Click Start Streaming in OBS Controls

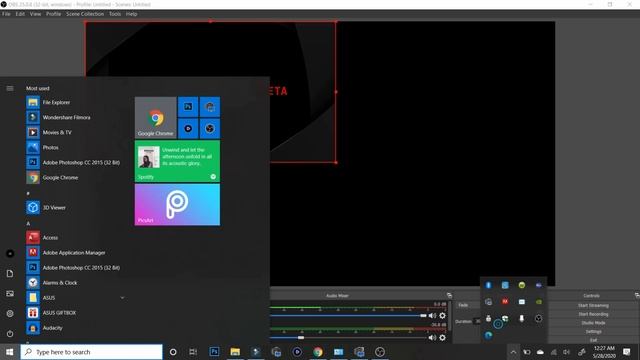593,305
